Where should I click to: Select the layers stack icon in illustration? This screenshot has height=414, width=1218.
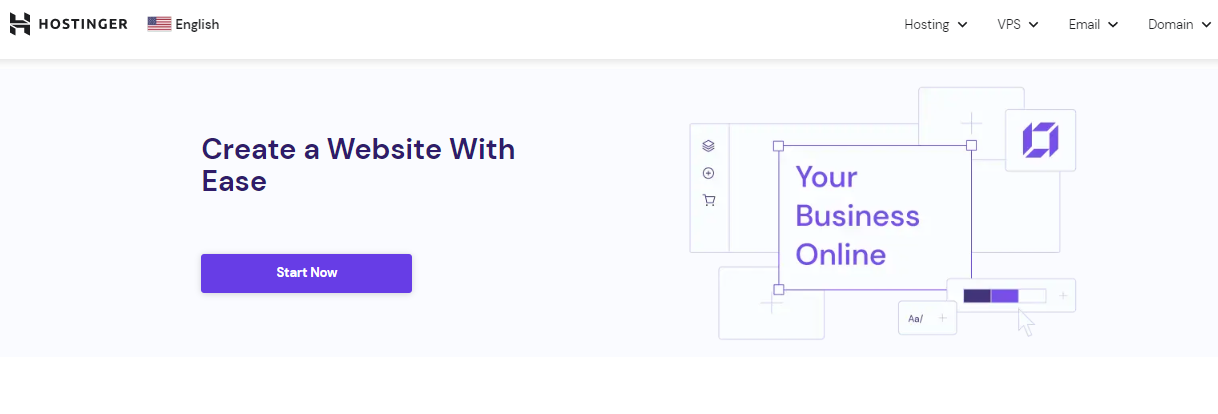(709, 146)
